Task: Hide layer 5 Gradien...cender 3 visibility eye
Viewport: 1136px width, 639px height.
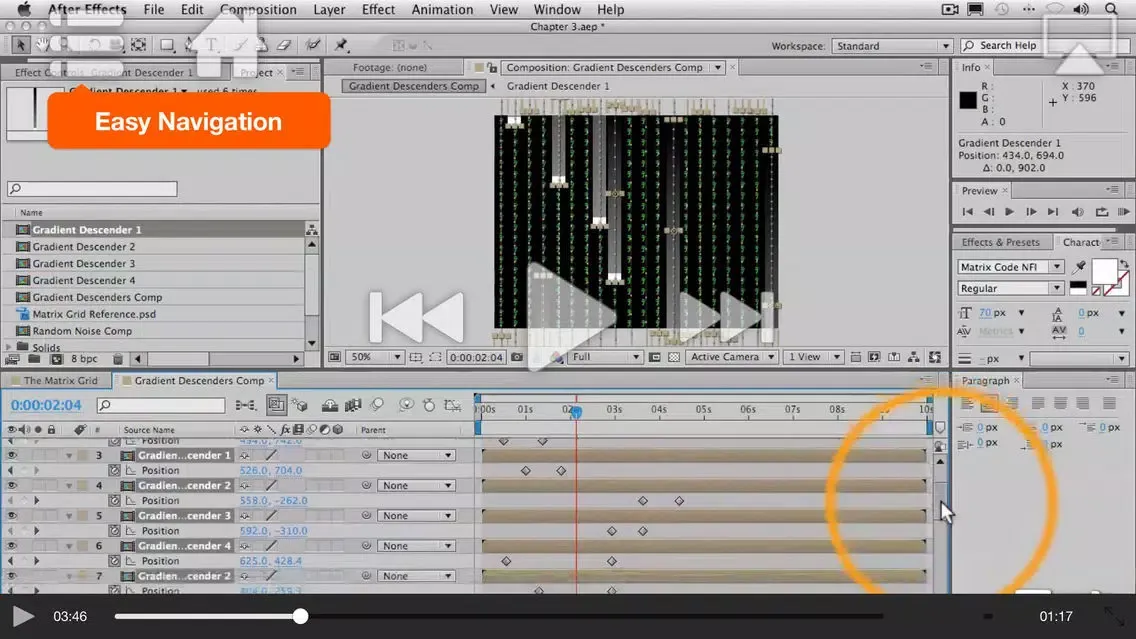Action: click(12, 516)
